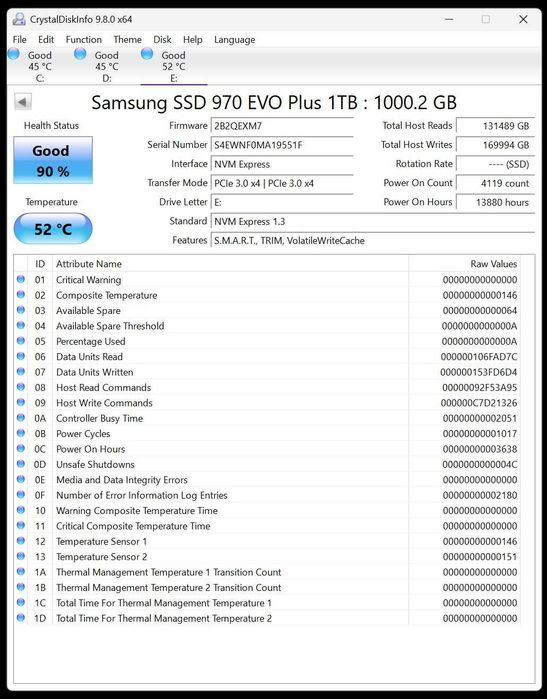This screenshot has height=699, width=547.
Task: Click status dot for Percentage Used
Action: [21, 341]
